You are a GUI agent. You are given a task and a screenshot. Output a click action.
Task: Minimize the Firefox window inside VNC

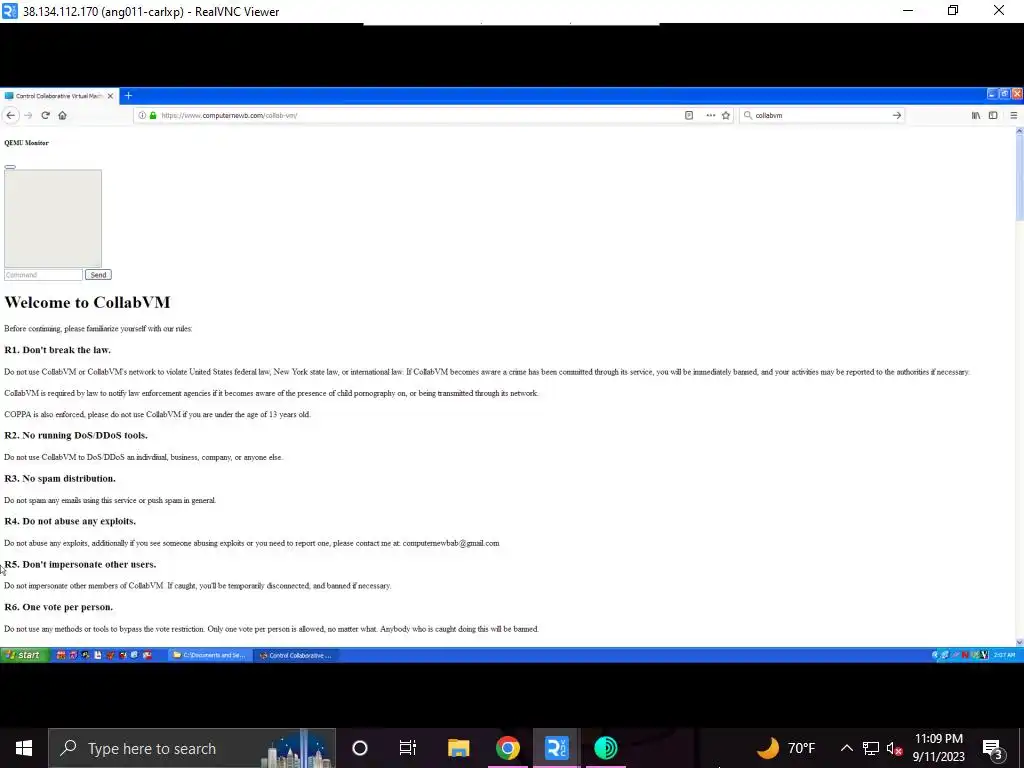click(x=992, y=95)
